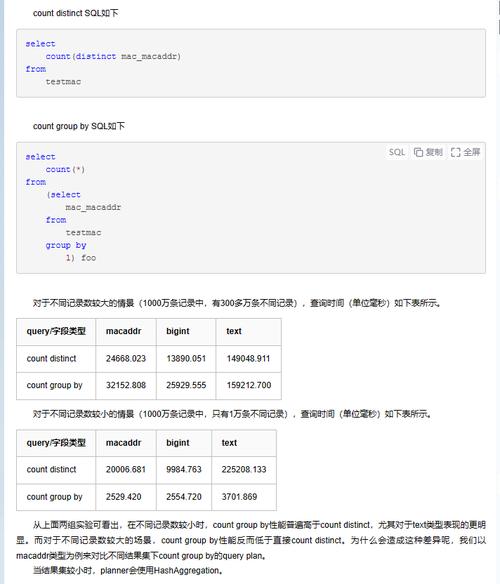This screenshot has height=584, width=500.
Task: Click the cell value 225208.133
Action: pos(244,469)
